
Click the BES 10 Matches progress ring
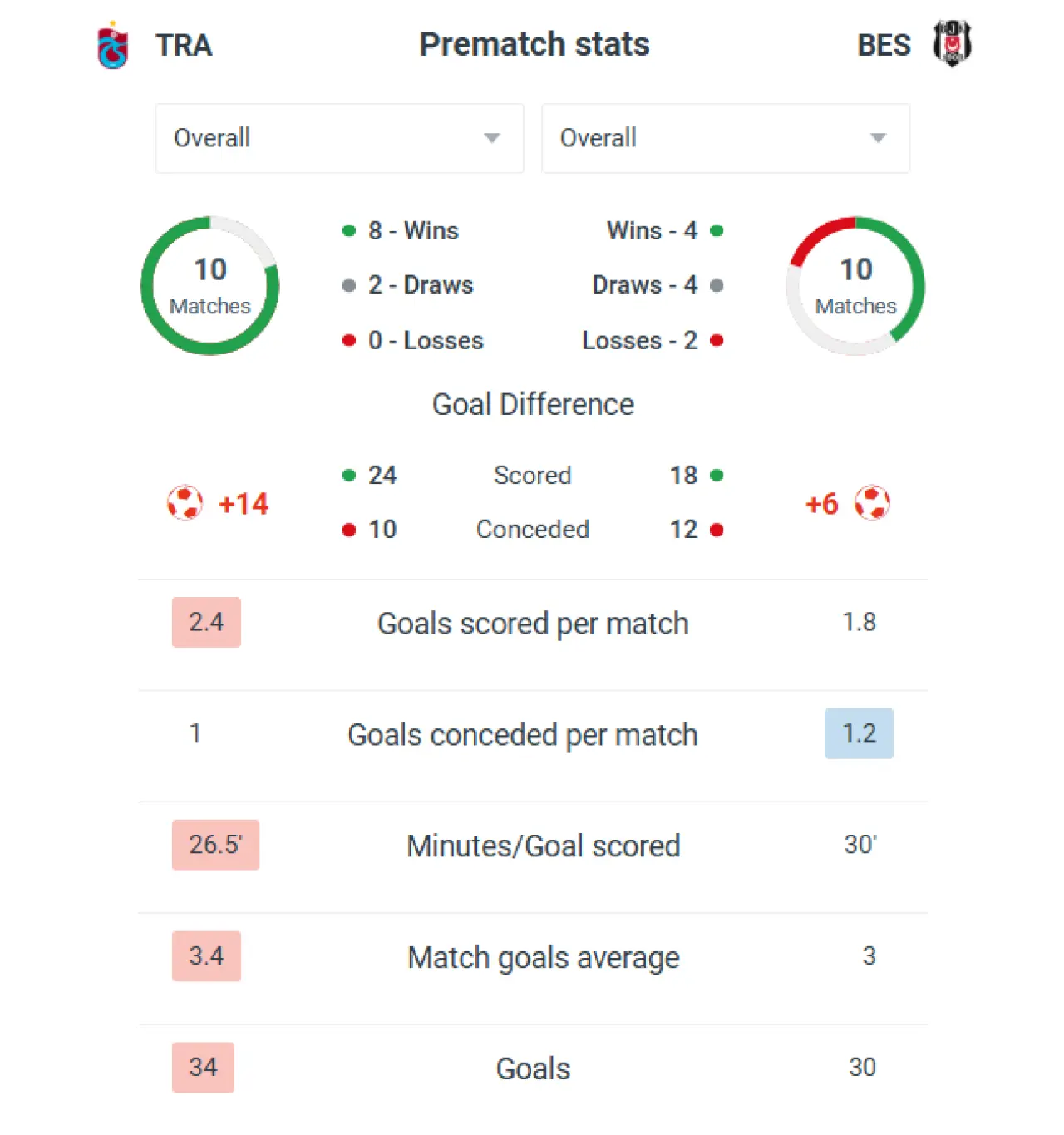click(x=855, y=286)
